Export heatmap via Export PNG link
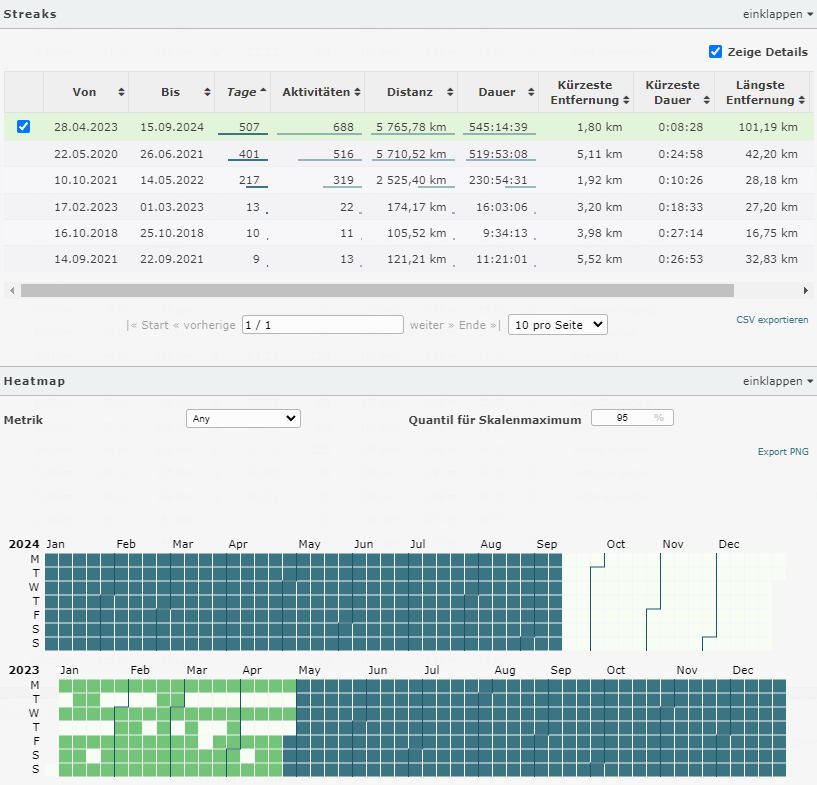This screenshot has width=817, height=785. tap(782, 452)
